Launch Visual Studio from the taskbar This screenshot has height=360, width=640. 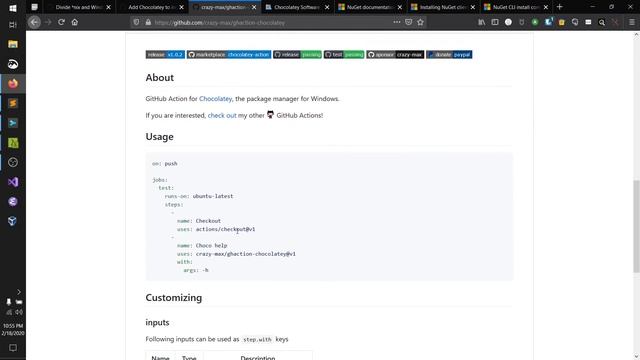[x=13, y=182]
